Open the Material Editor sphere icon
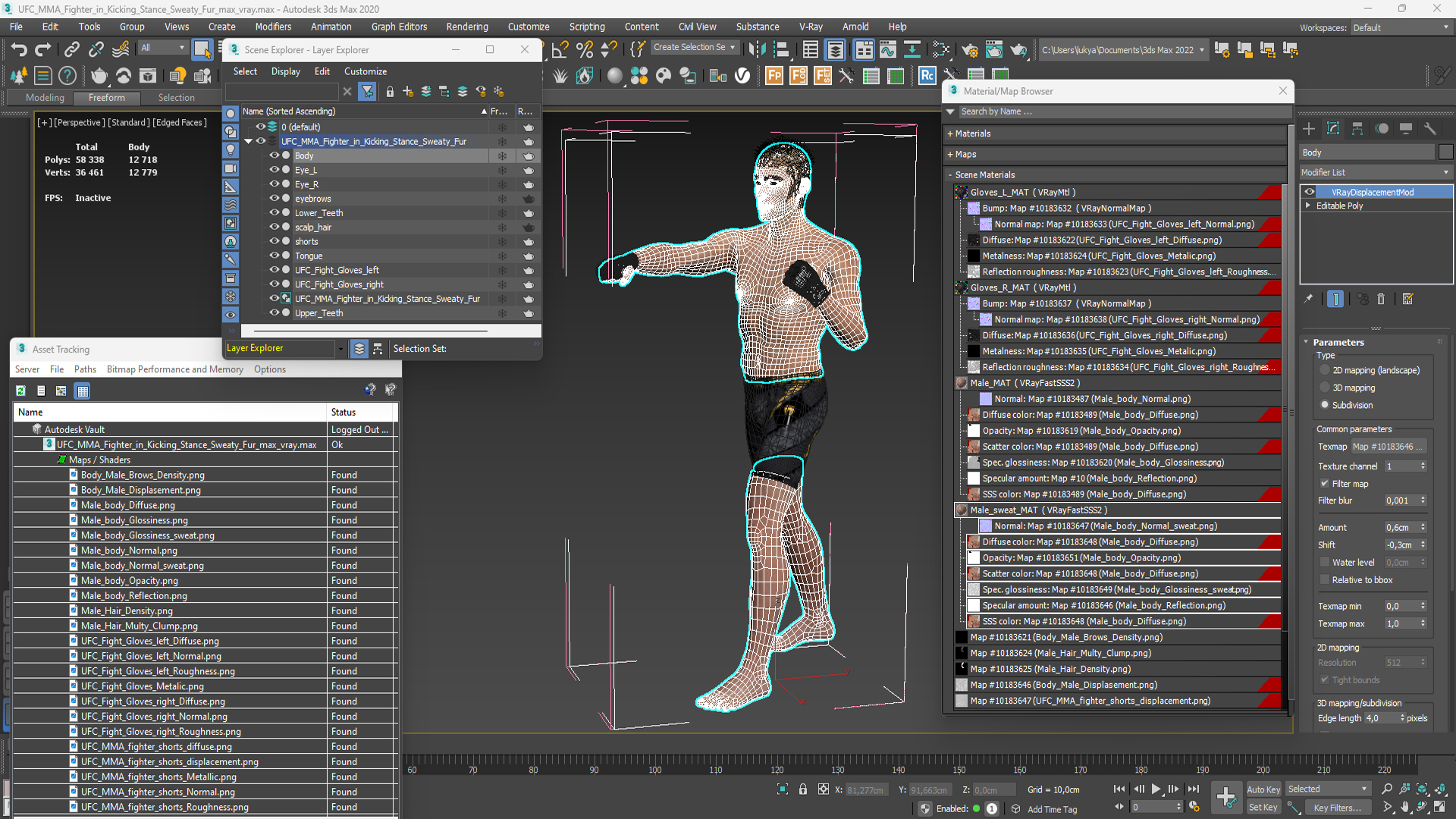Image resolution: width=1456 pixels, height=819 pixels. [615, 75]
